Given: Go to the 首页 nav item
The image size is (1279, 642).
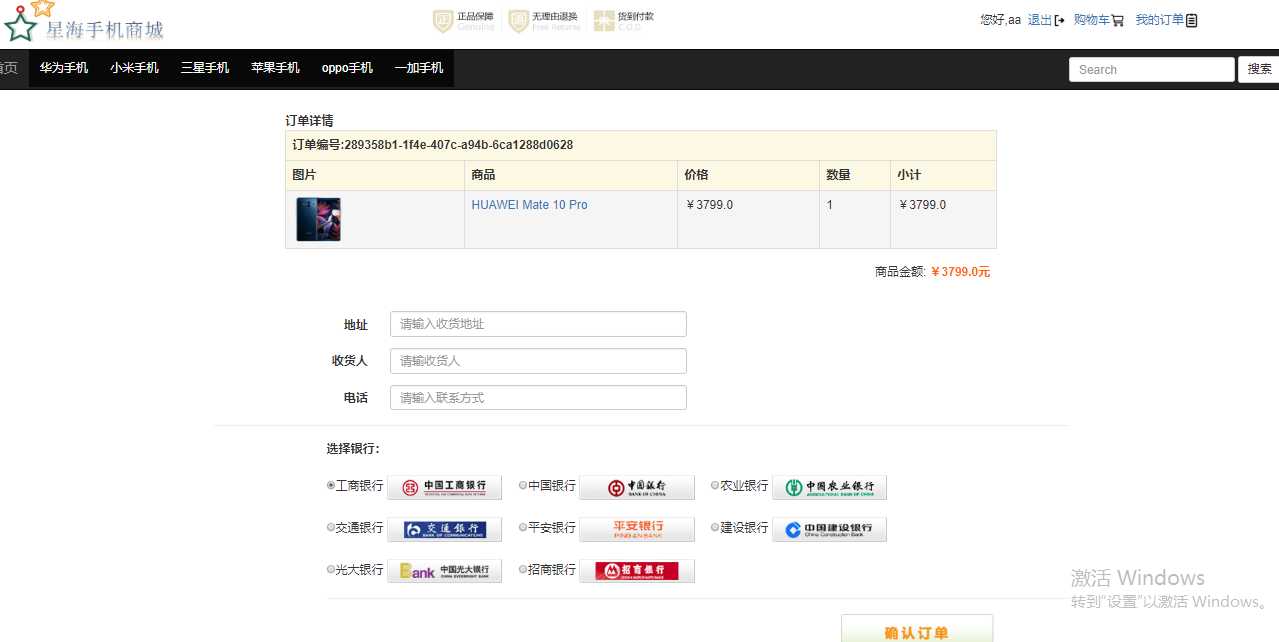Looking at the screenshot, I should 10,68.
